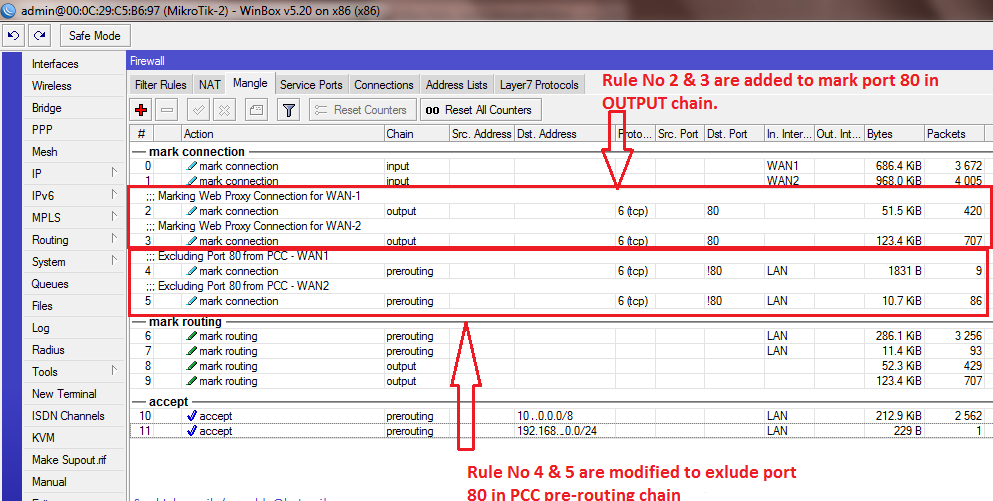This screenshot has height=501, width=993.
Task: Open the Filter funnel icon
Action: (x=289, y=110)
